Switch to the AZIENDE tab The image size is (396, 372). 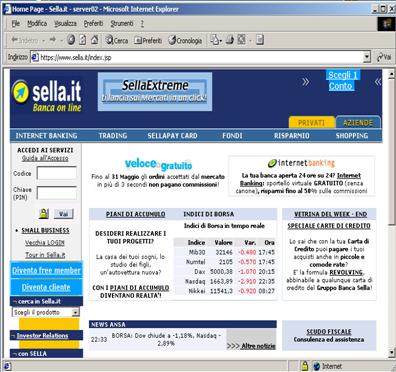pos(358,122)
